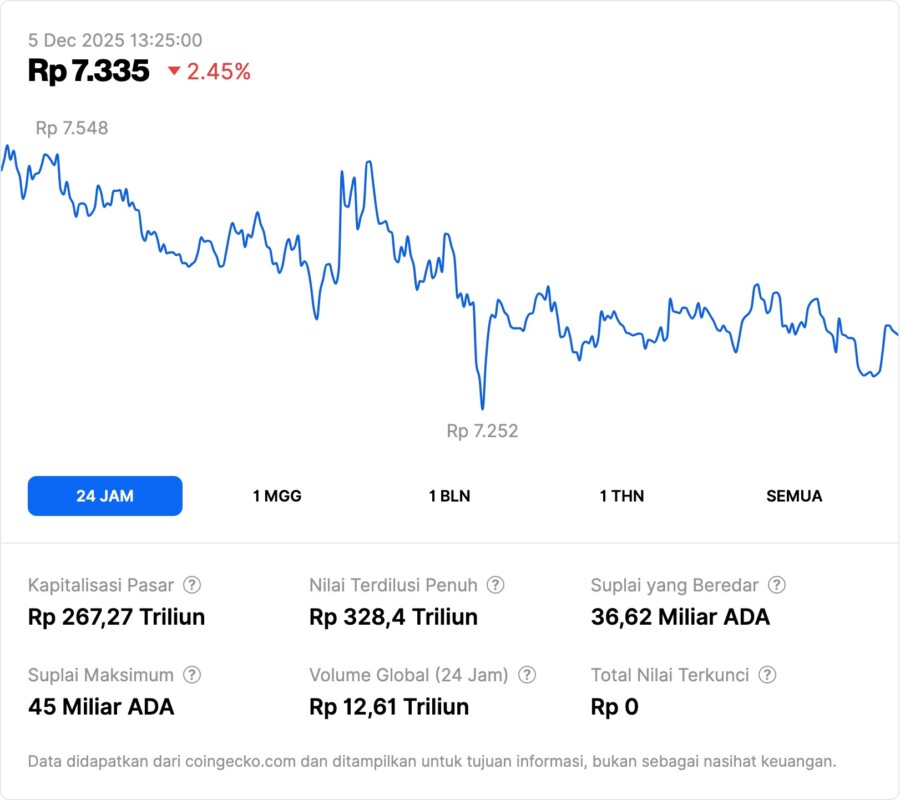The width and height of the screenshot is (900, 800).
Task: Switch price range to 1 THN
Action: pos(620,495)
